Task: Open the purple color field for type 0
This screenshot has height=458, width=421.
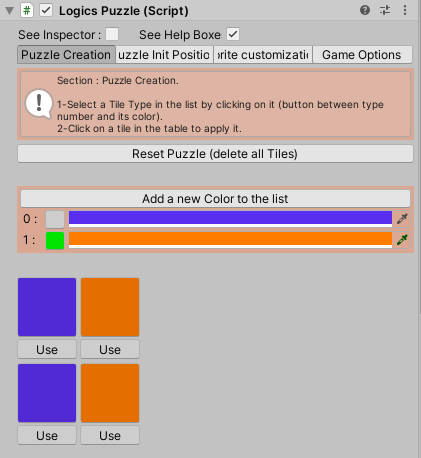Action: click(230, 219)
